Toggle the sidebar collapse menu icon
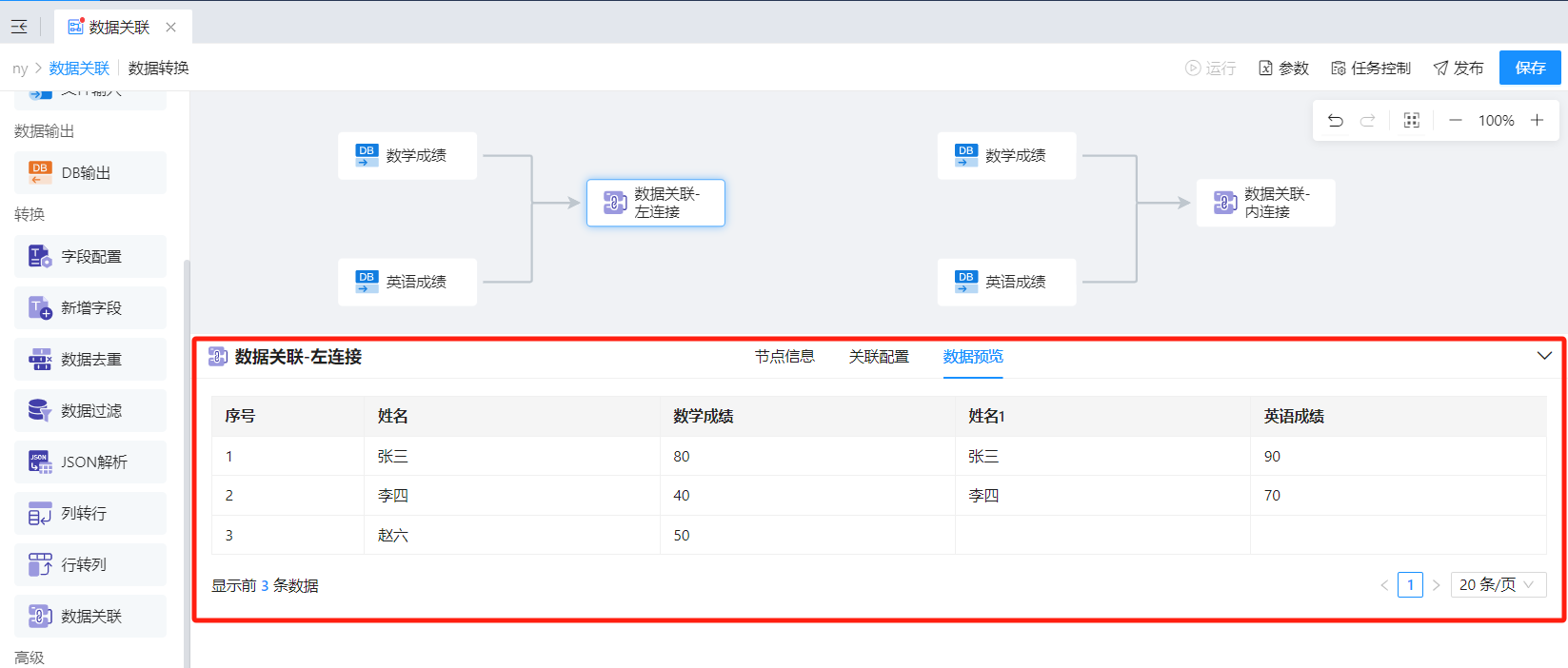Screen dimensions: 1568x668 (19, 27)
